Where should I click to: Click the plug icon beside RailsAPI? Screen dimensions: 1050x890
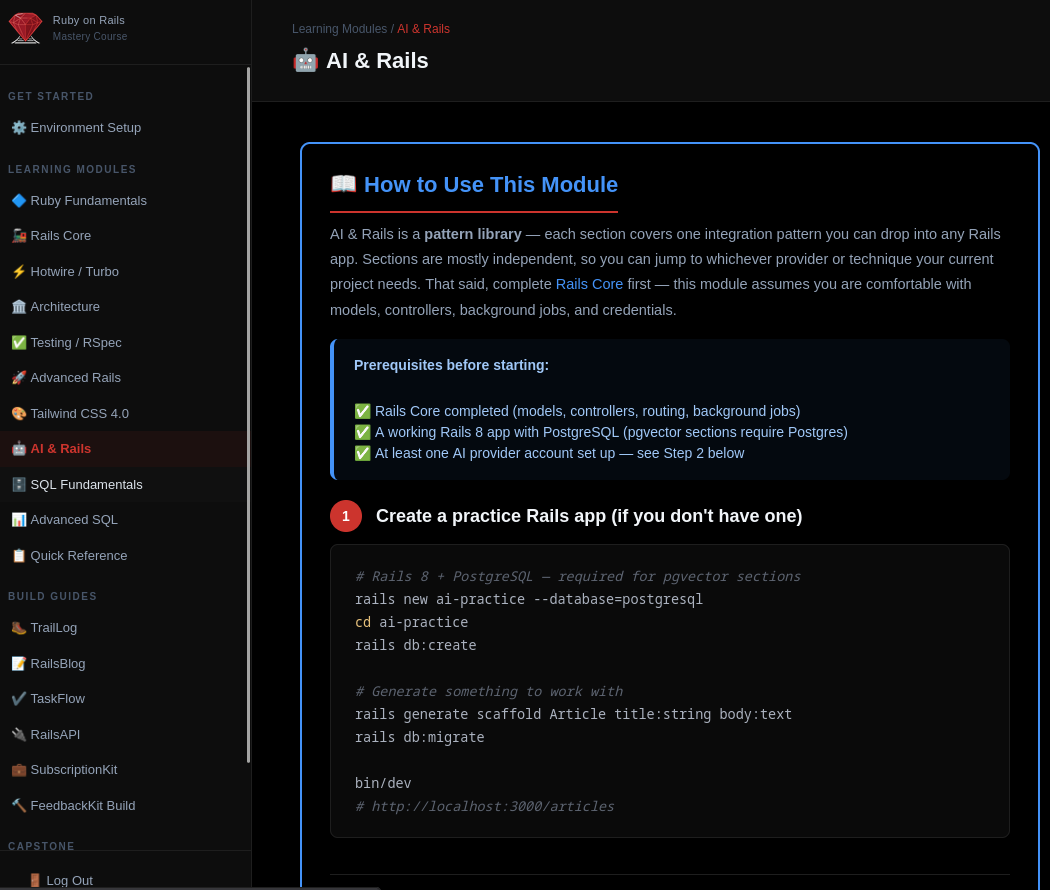19,734
